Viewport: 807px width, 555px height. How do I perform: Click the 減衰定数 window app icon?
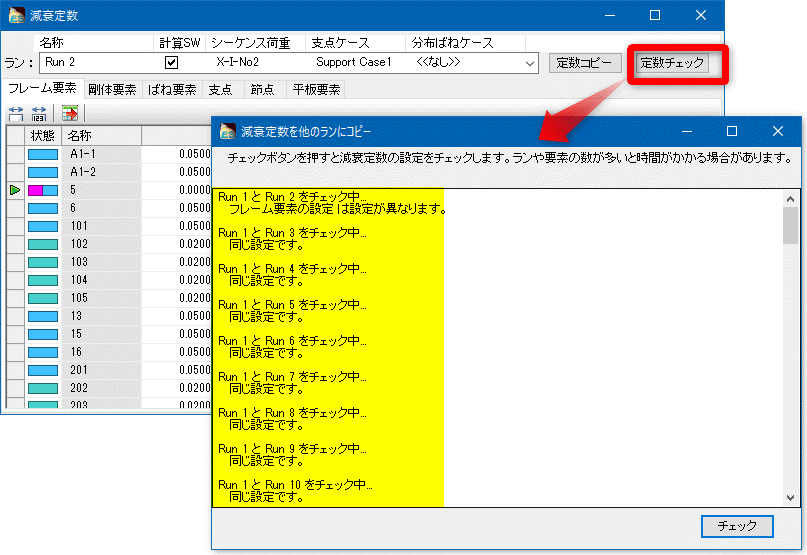point(16,15)
